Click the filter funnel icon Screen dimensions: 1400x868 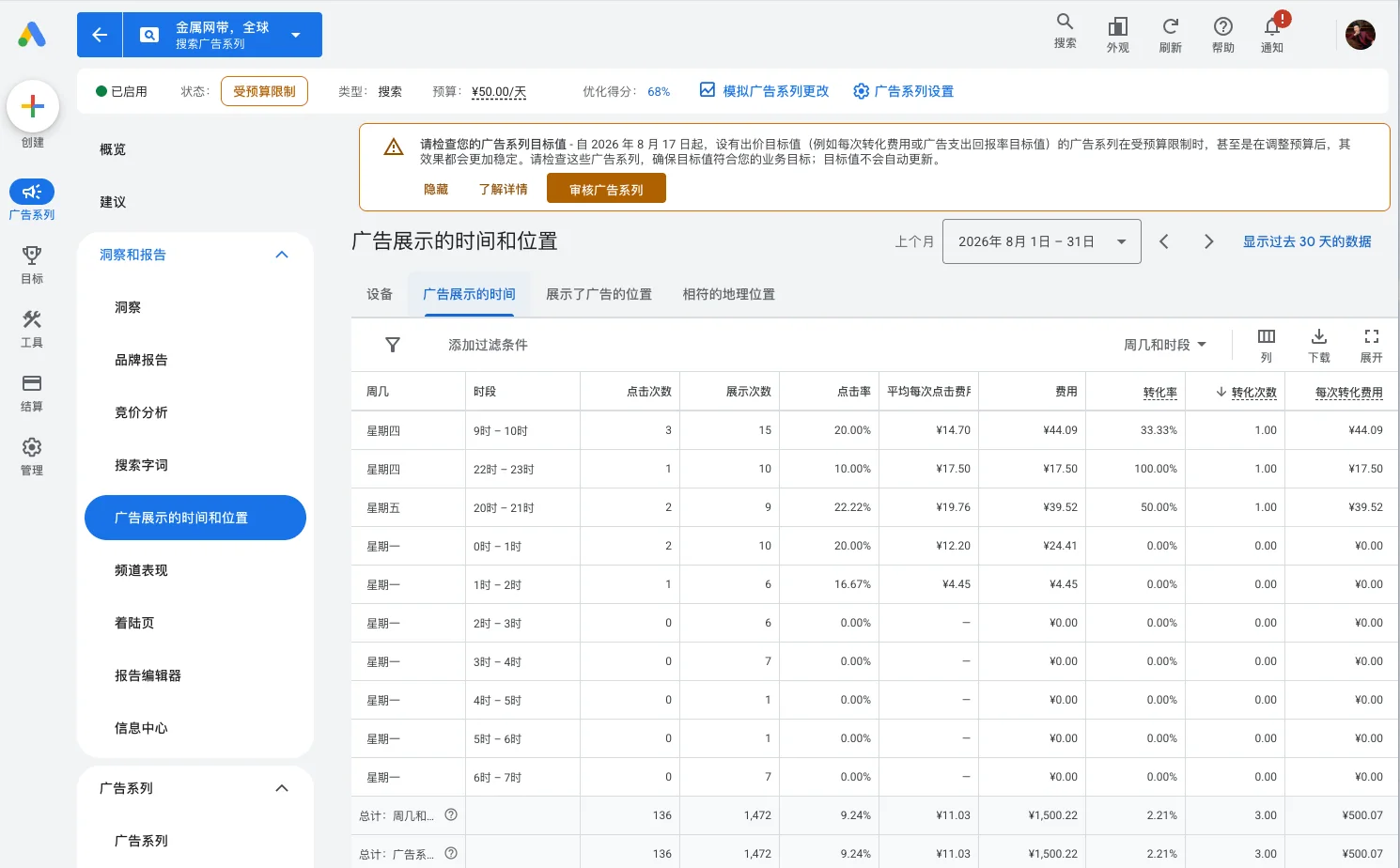point(393,345)
